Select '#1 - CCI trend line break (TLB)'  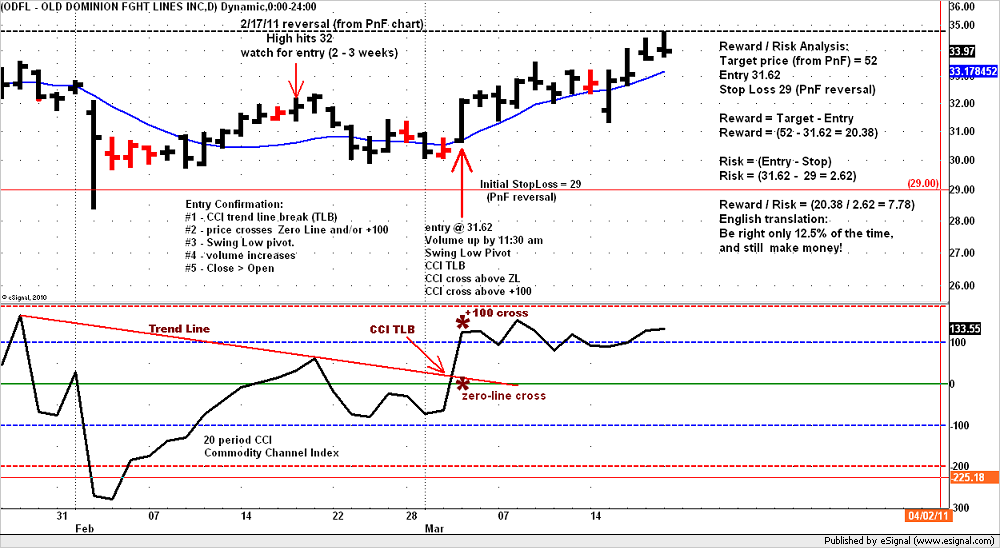tap(261, 217)
